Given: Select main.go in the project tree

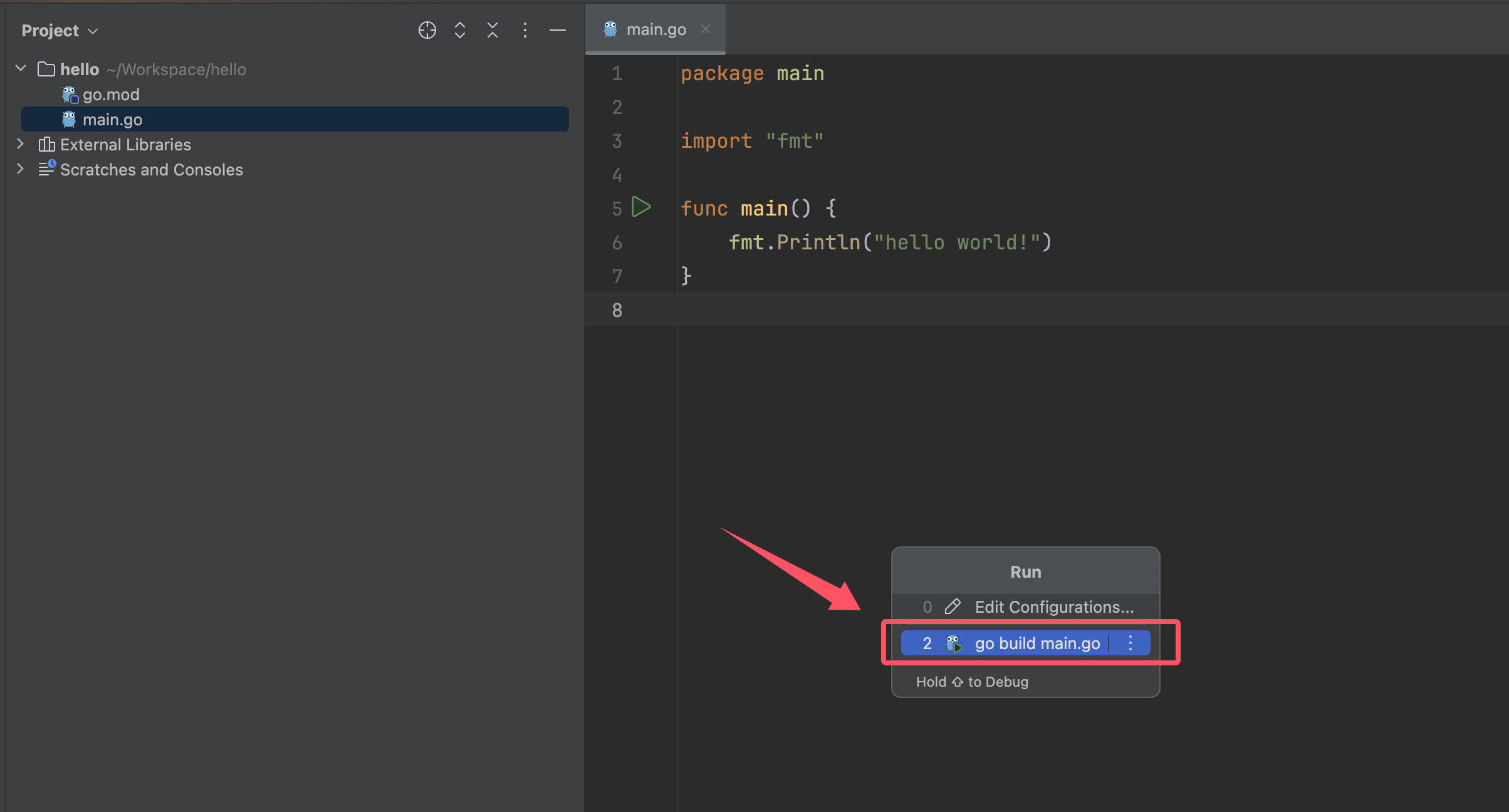Looking at the screenshot, I should click(x=112, y=120).
